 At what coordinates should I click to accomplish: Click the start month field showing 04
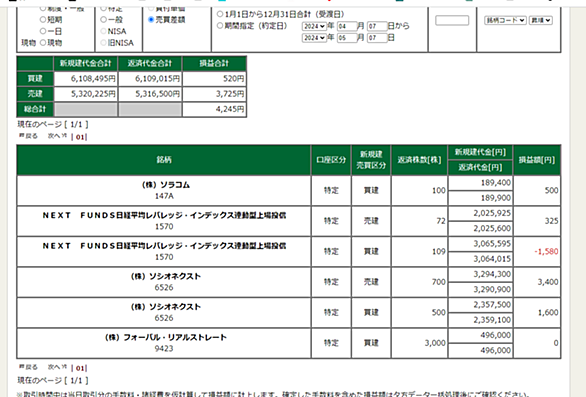point(346,26)
